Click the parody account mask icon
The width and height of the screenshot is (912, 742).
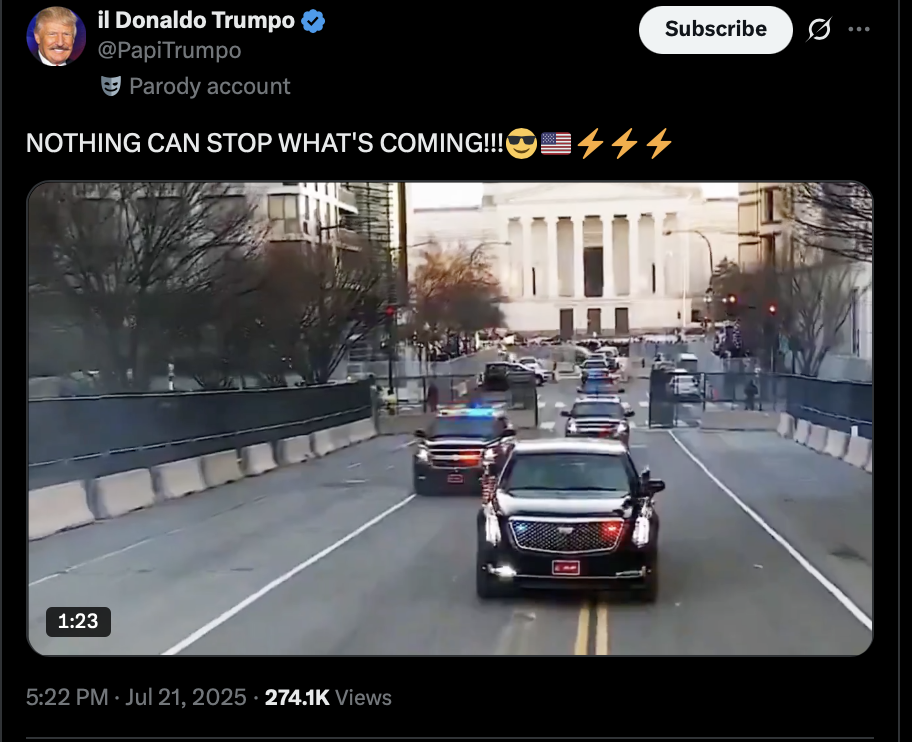(x=111, y=86)
